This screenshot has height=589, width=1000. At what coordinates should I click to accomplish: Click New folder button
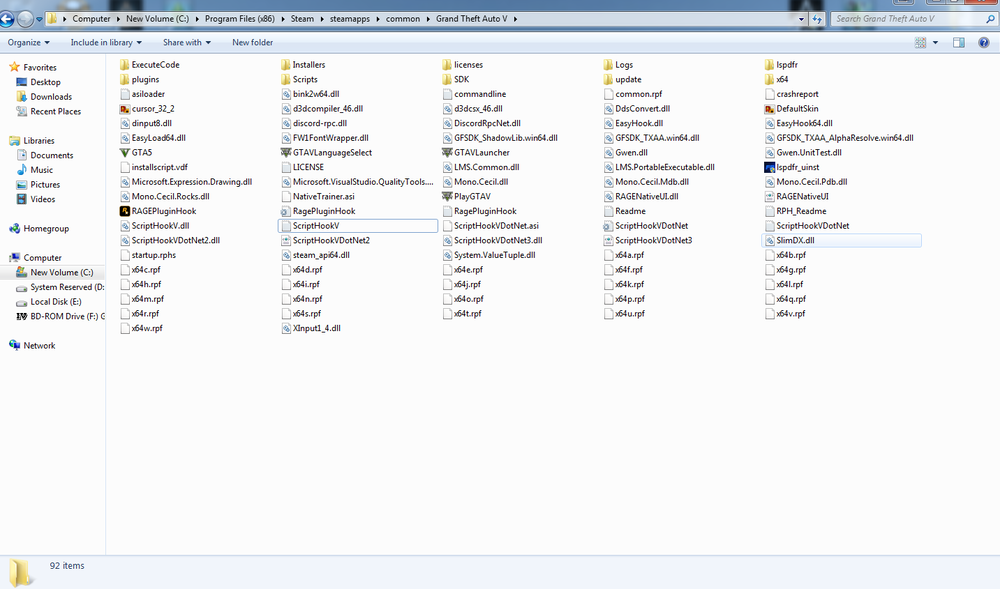tap(253, 43)
